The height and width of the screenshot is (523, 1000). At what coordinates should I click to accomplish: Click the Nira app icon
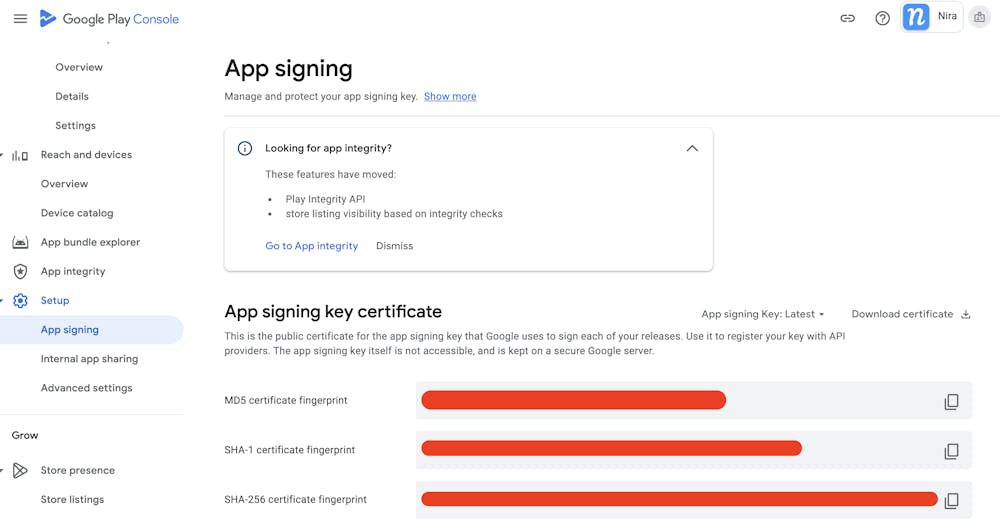click(x=916, y=17)
